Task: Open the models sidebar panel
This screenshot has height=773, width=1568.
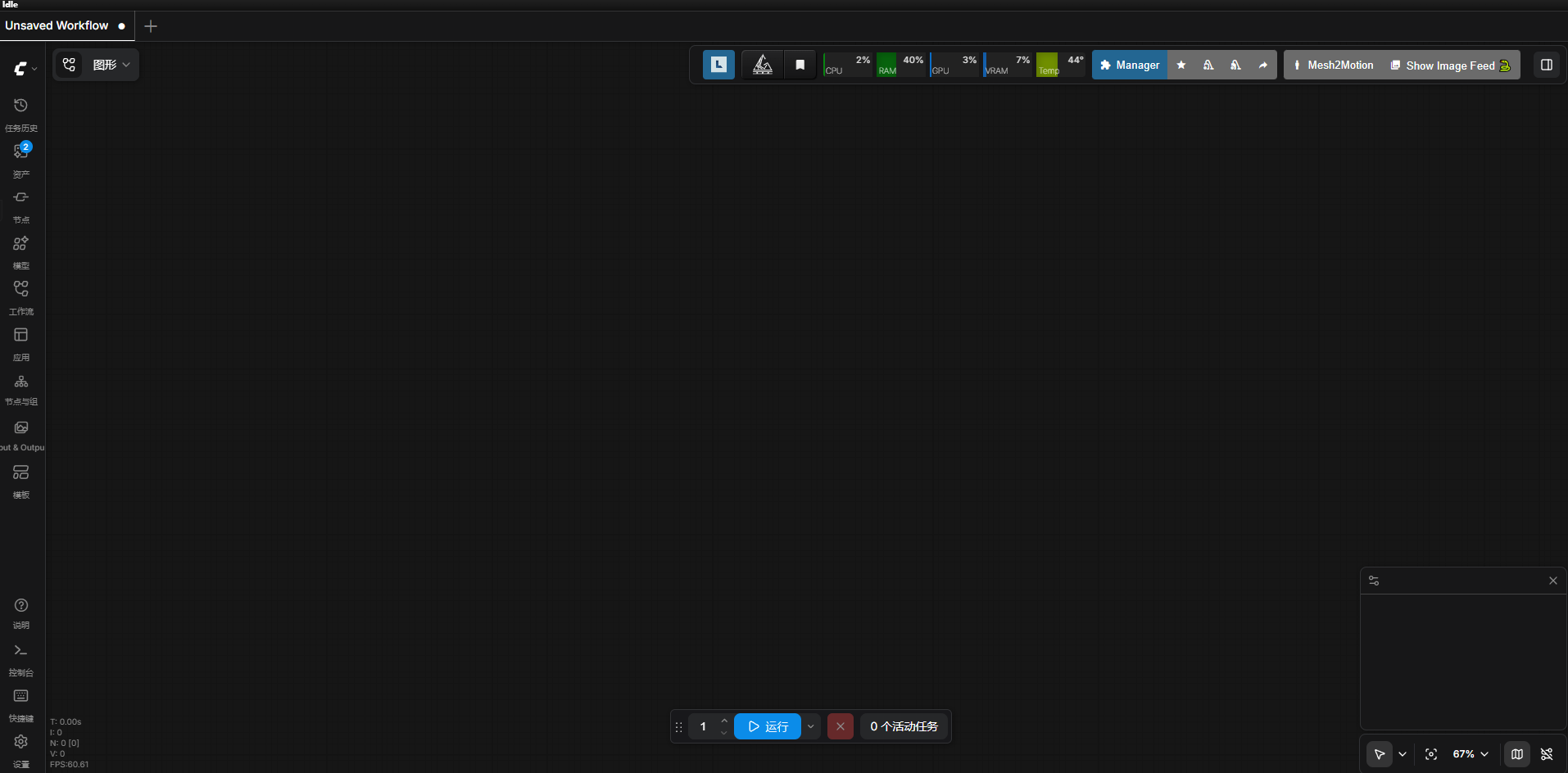Action: coord(21,251)
